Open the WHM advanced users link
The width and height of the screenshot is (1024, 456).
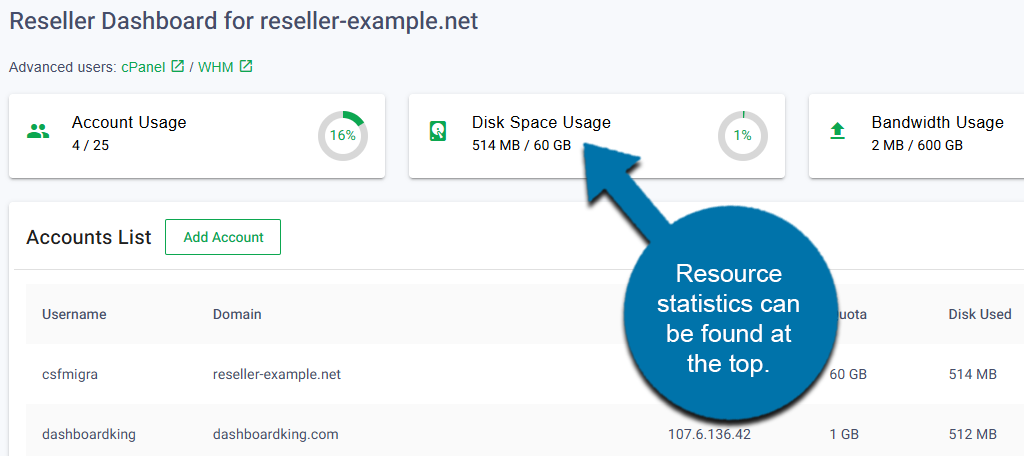point(215,67)
